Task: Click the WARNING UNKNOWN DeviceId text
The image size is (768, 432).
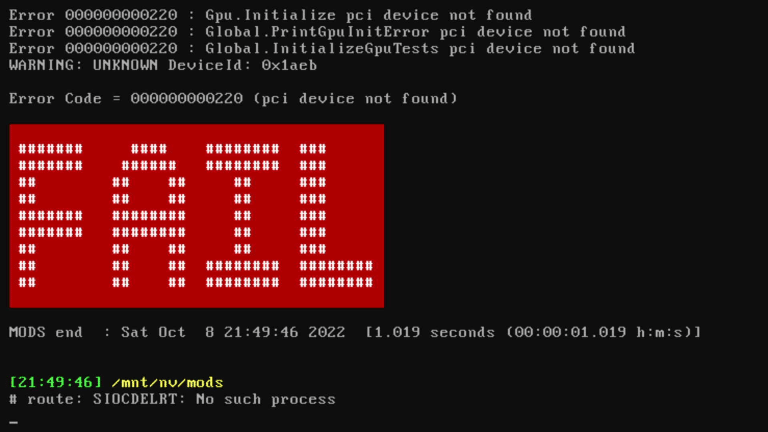Action: click(163, 65)
